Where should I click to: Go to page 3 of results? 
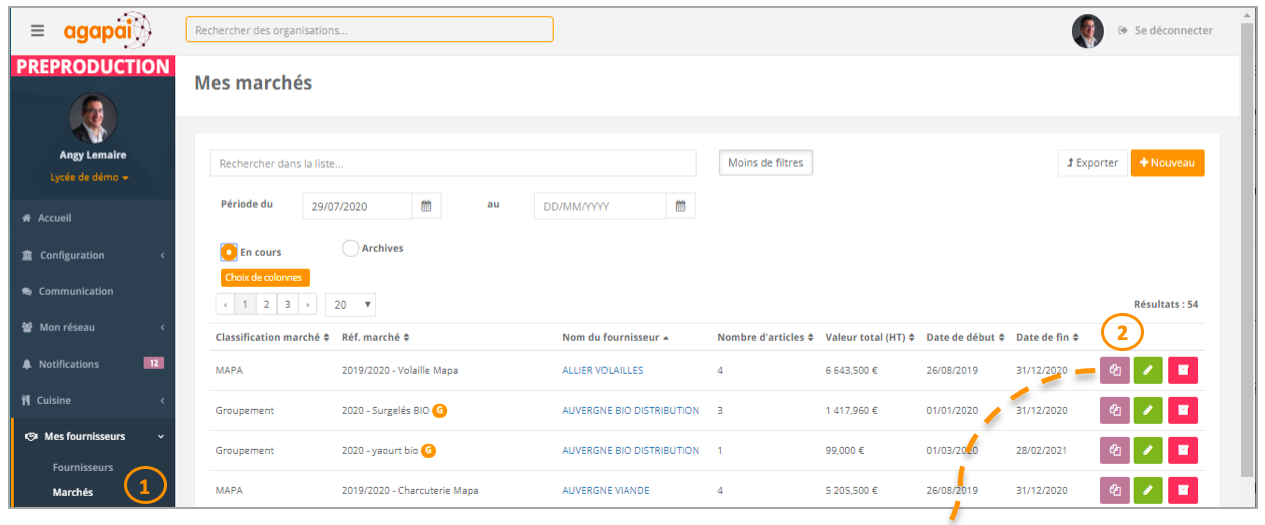(288, 304)
